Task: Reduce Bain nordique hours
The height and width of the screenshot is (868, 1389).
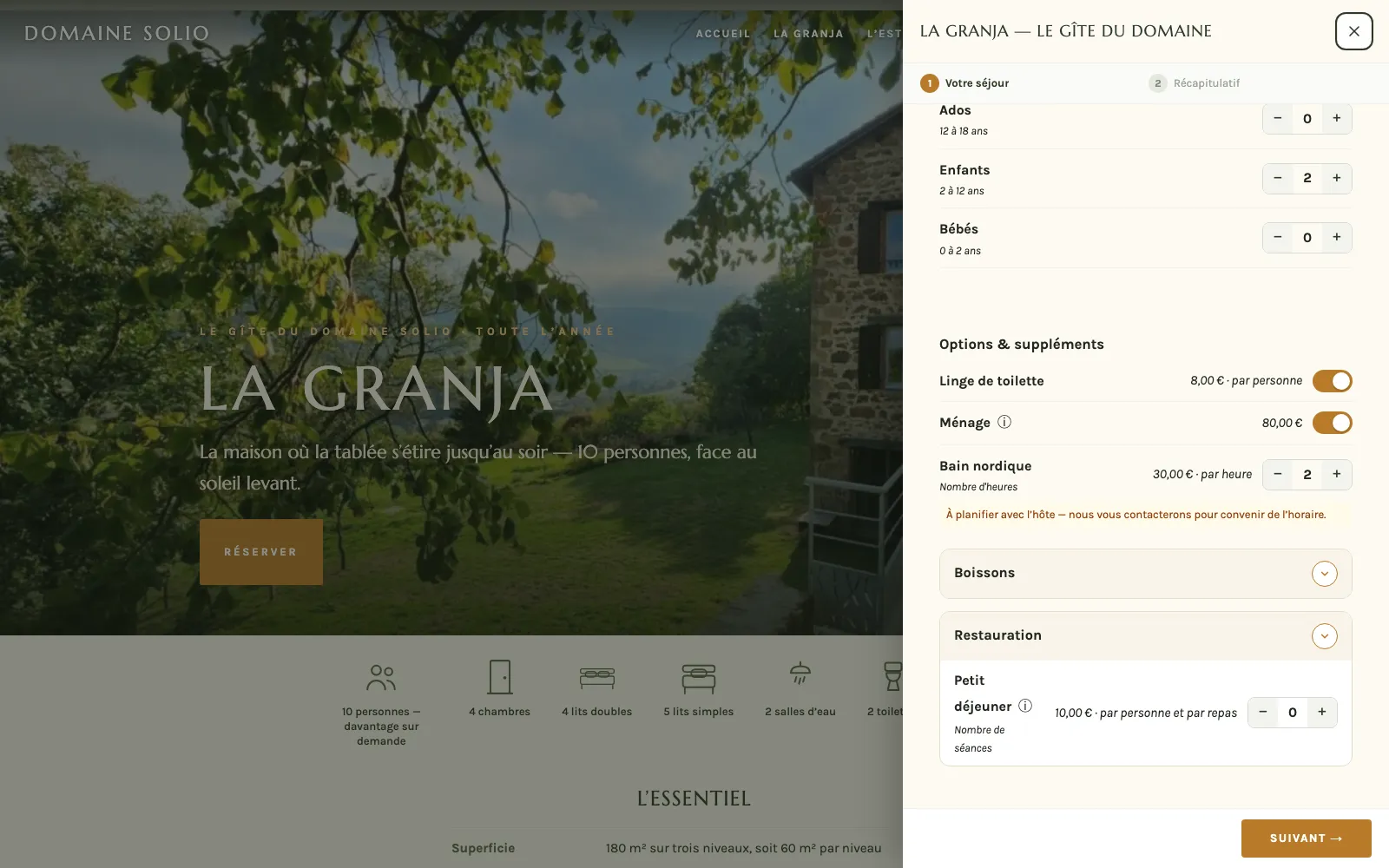Action: tap(1278, 474)
